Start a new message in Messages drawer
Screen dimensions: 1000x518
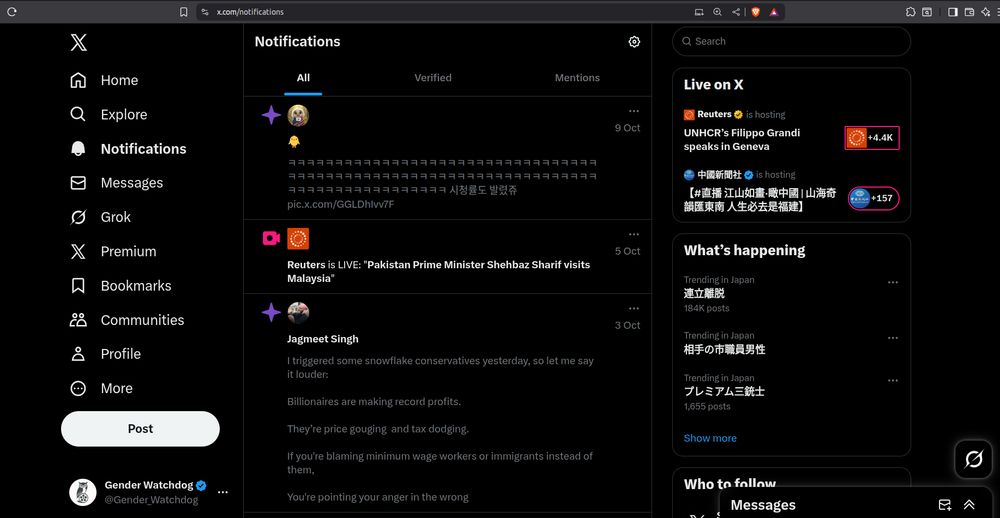(945, 505)
